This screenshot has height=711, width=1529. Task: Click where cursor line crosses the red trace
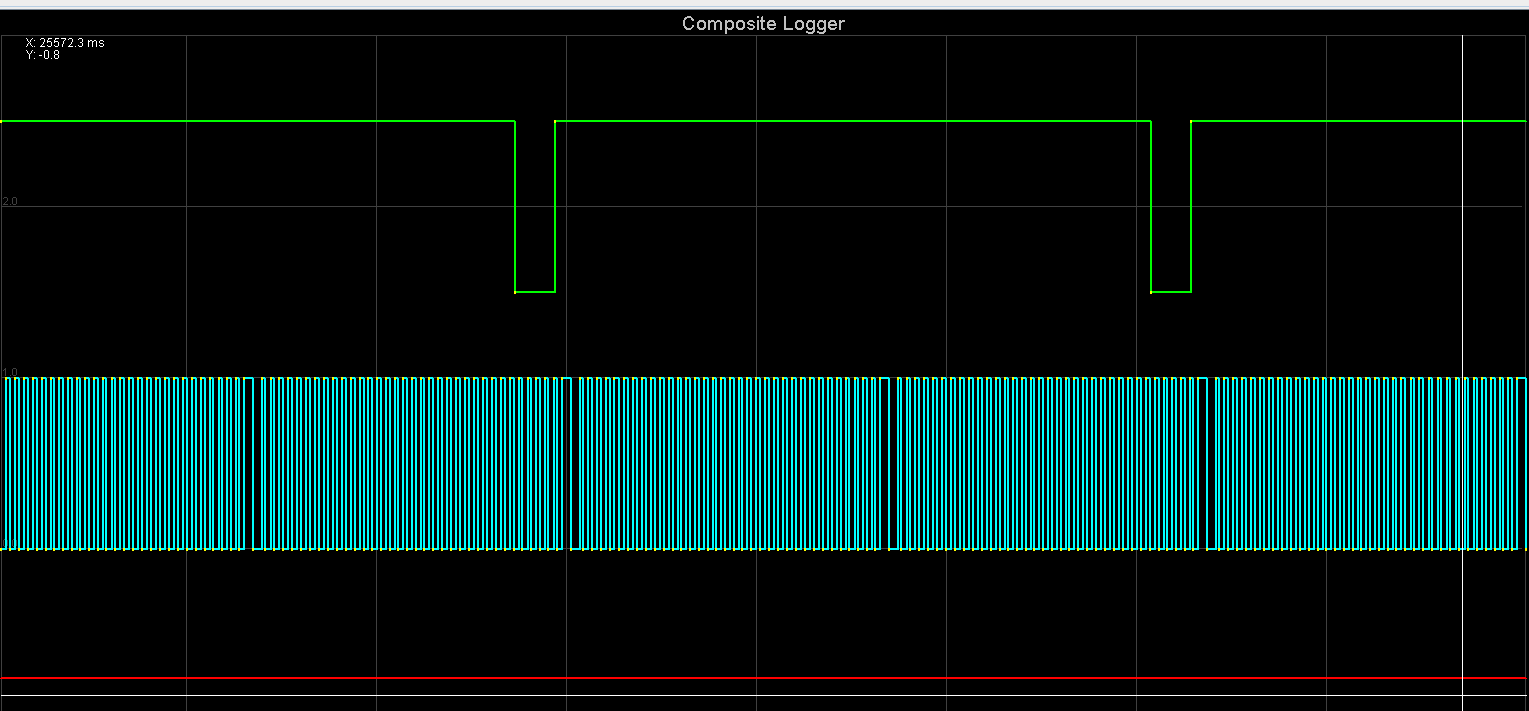tap(1462, 678)
